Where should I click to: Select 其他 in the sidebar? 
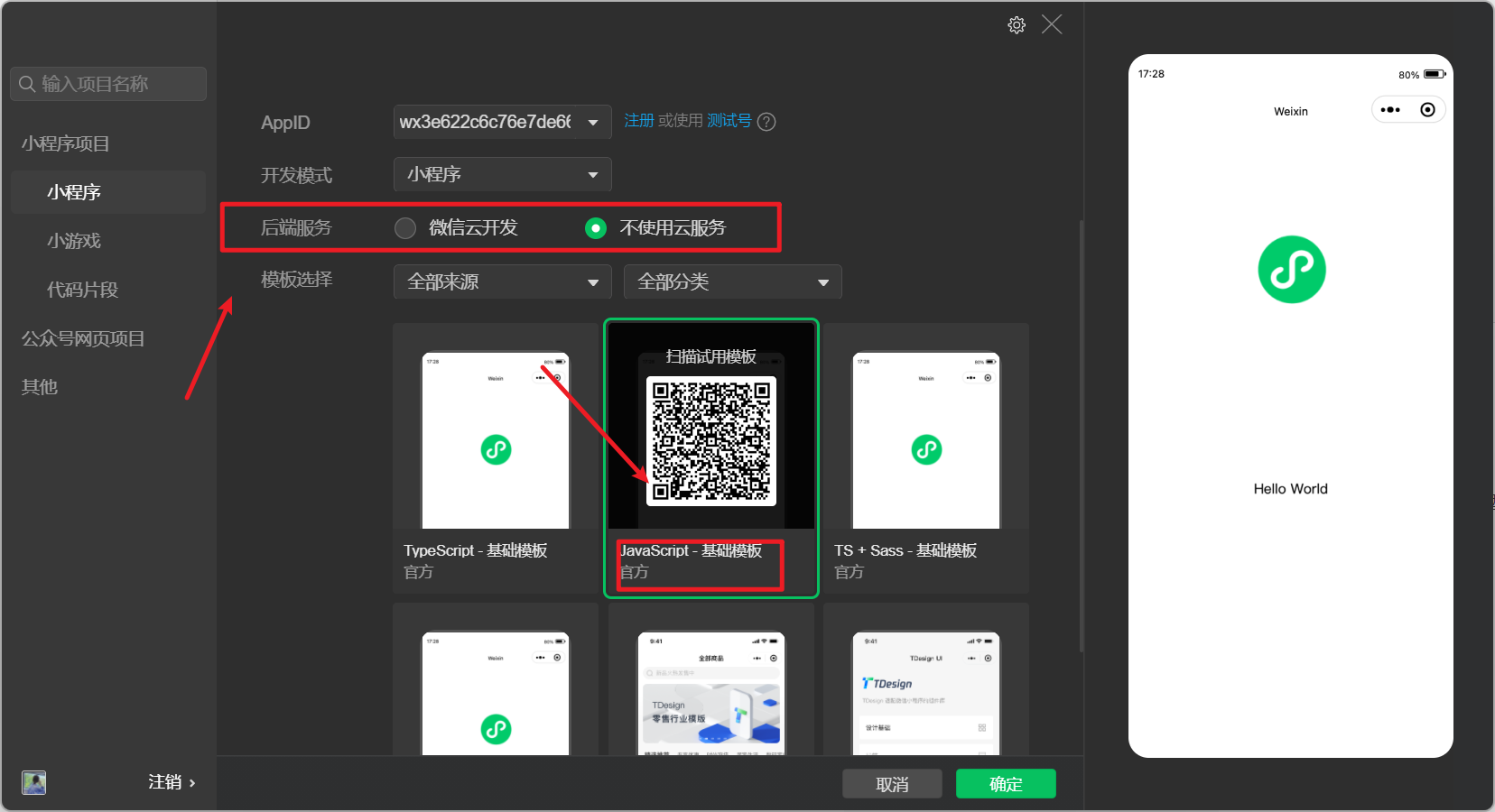40,387
